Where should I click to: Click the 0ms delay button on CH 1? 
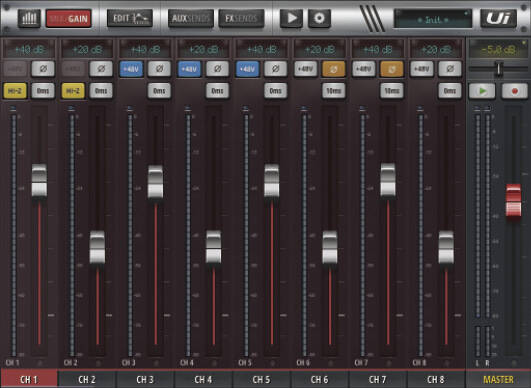pyautogui.click(x=43, y=91)
